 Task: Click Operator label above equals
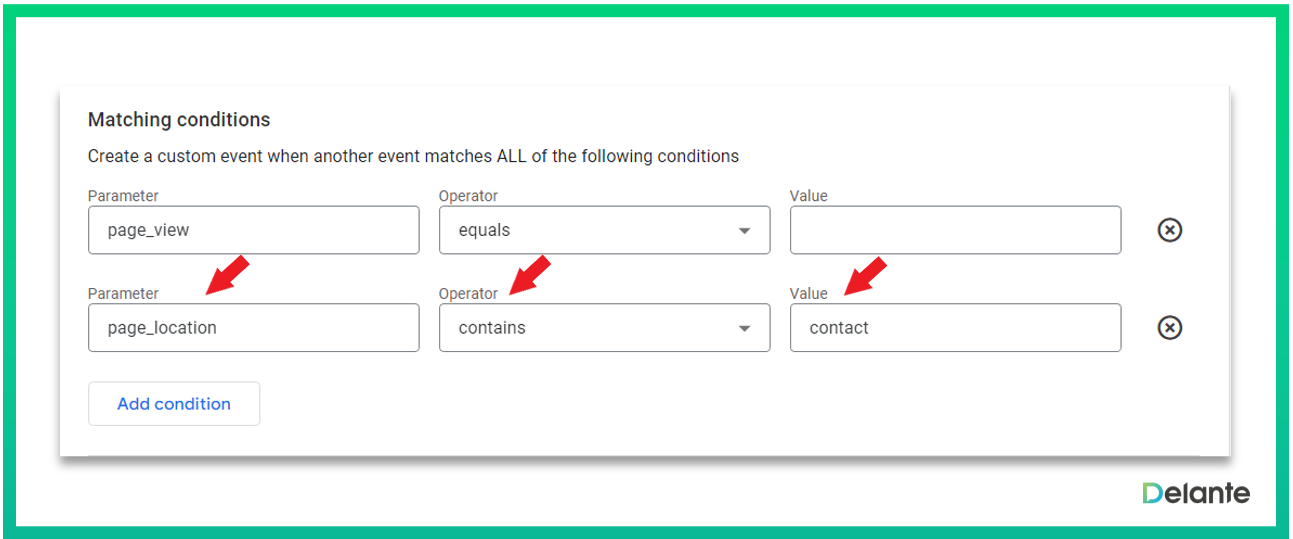coord(468,196)
